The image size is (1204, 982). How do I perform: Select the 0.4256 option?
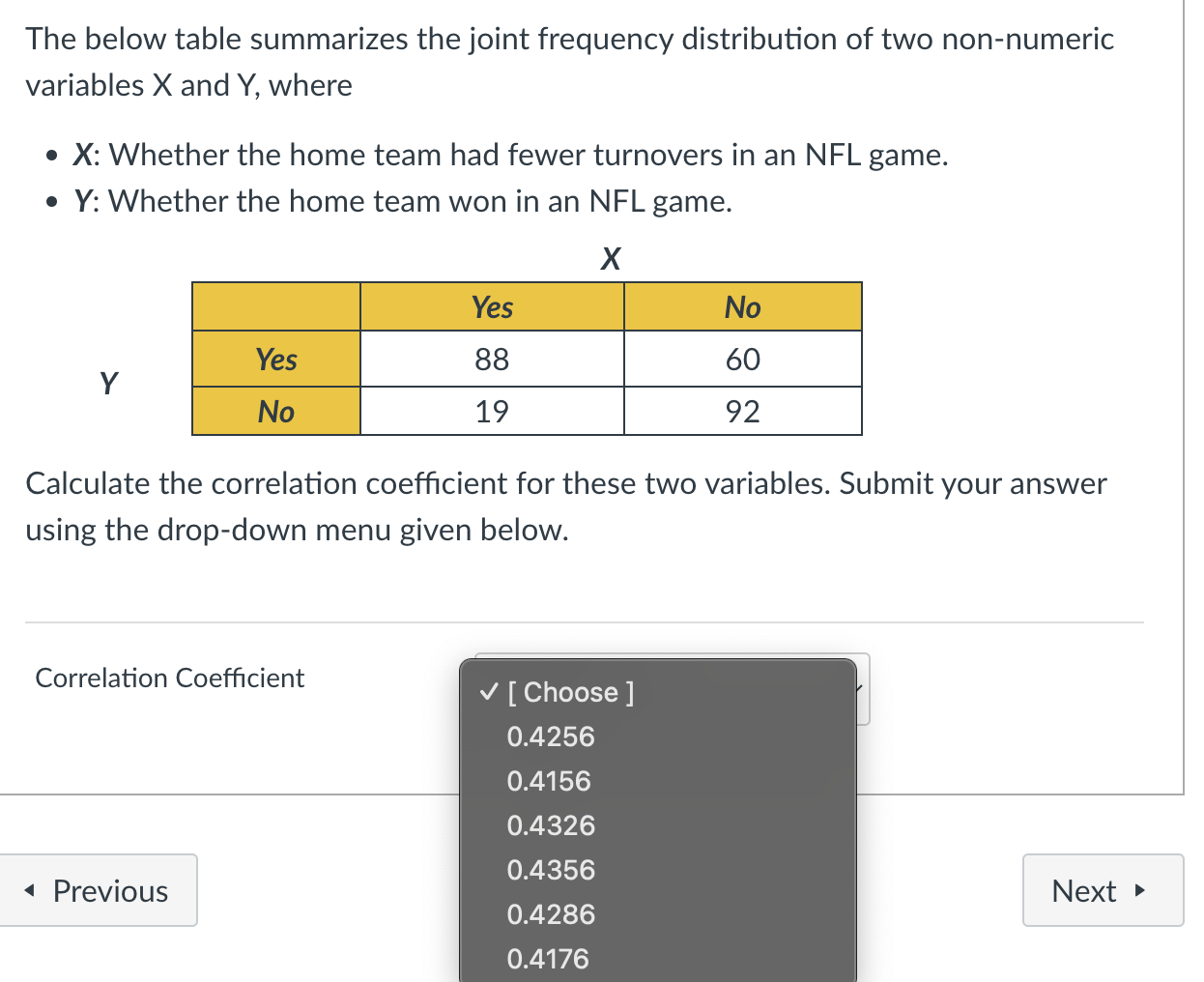551,736
